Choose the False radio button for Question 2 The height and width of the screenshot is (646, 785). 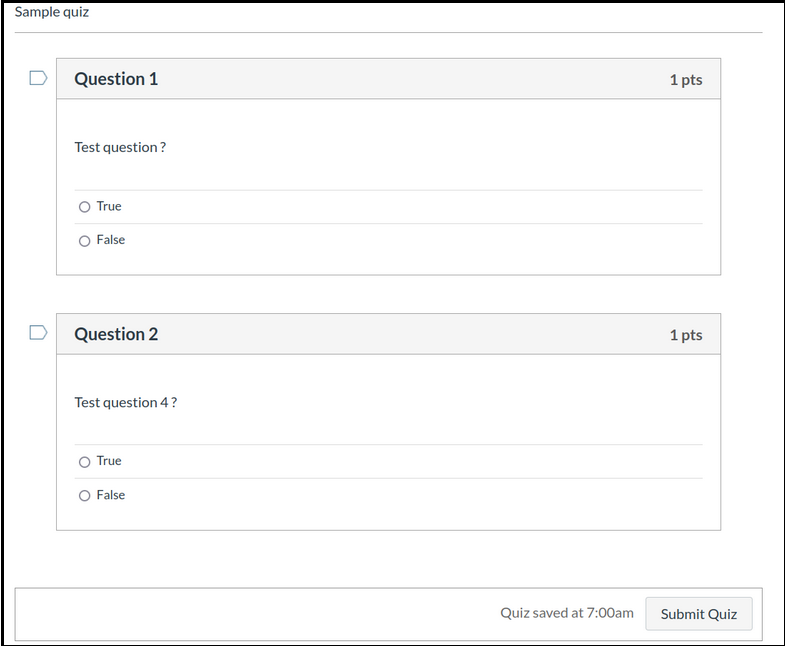tap(84, 496)
